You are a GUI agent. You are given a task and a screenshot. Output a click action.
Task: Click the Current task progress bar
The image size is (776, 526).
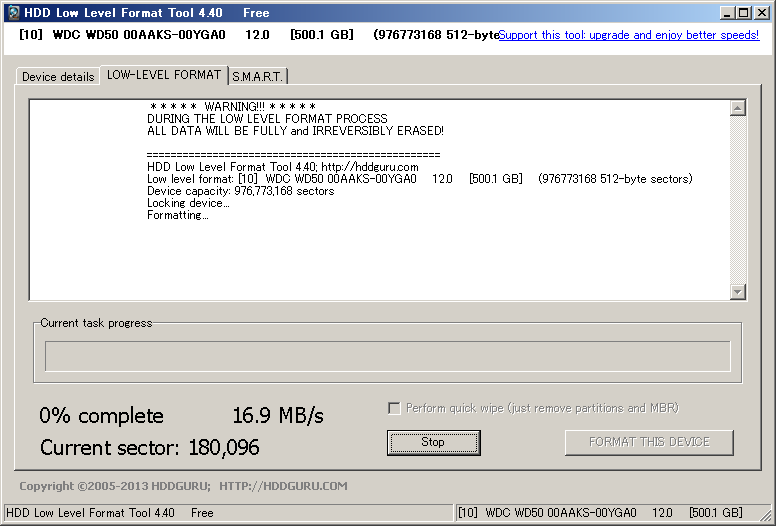(388, 356)
